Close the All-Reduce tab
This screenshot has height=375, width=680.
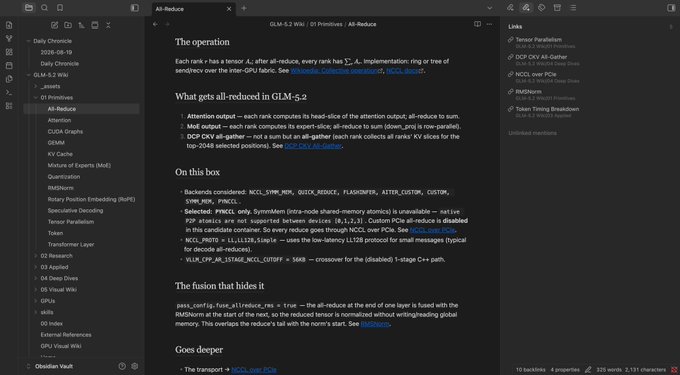pos(229,9)
